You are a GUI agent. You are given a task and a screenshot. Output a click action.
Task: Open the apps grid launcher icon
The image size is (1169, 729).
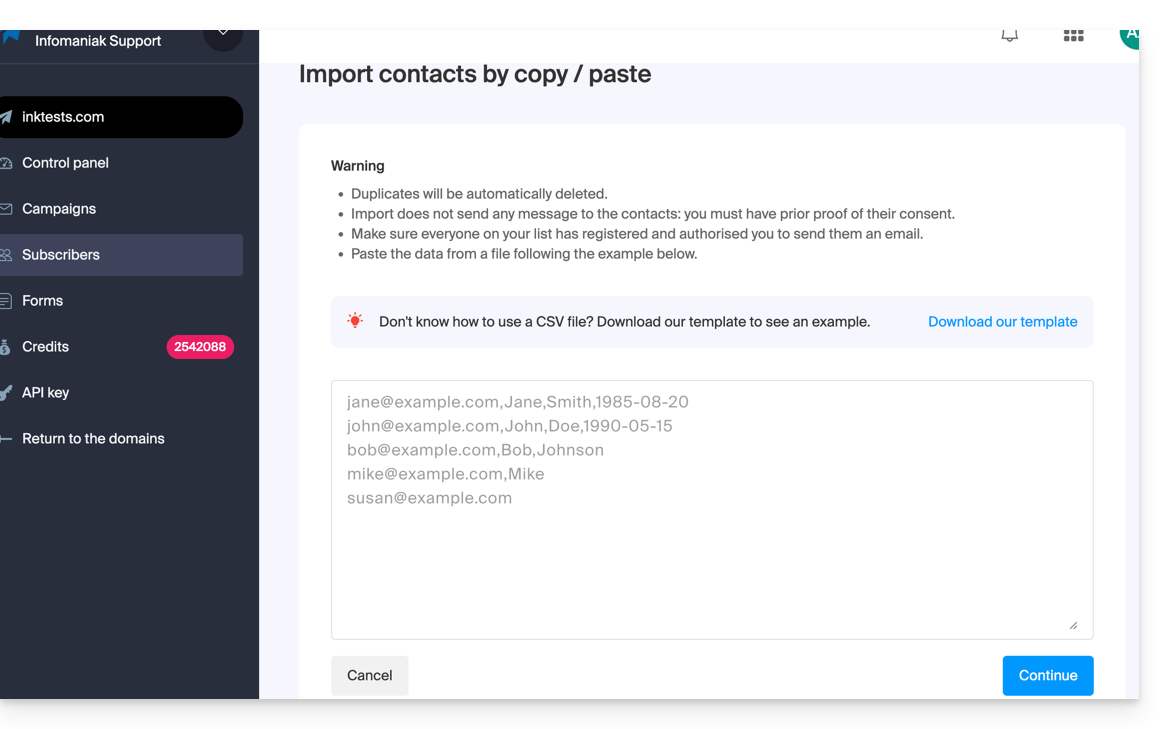[1073, 36]
